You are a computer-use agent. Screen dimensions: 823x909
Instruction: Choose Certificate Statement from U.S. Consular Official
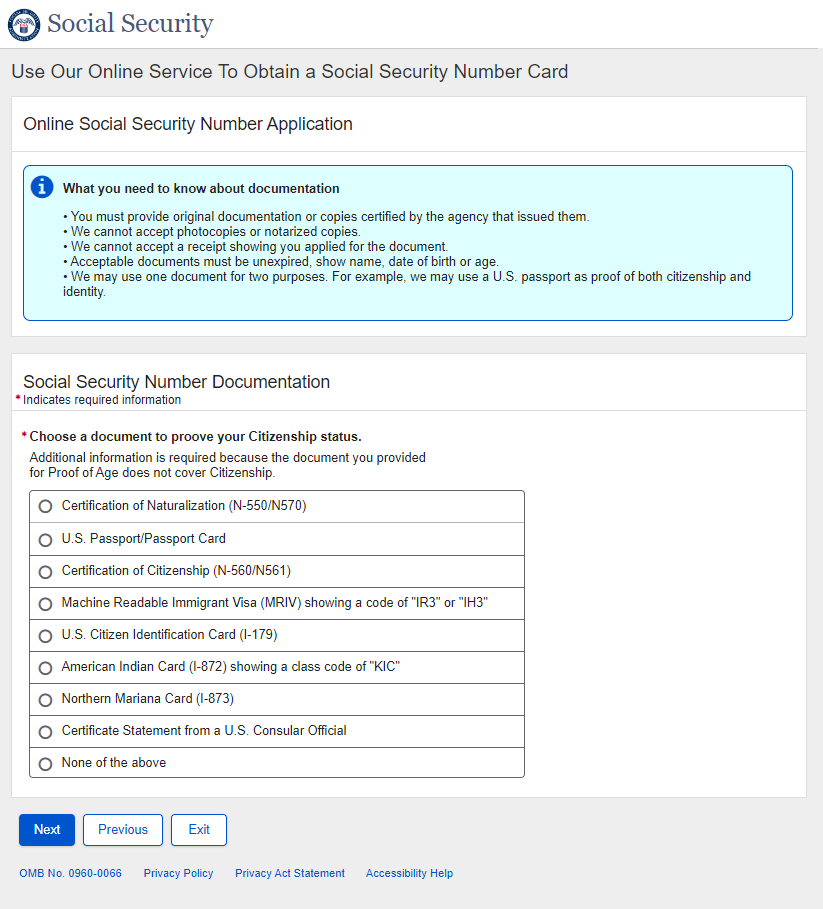45,732
